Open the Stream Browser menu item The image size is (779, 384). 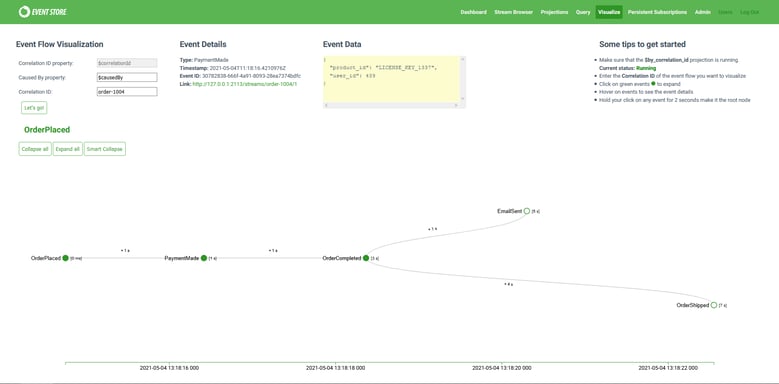(514, 12)
